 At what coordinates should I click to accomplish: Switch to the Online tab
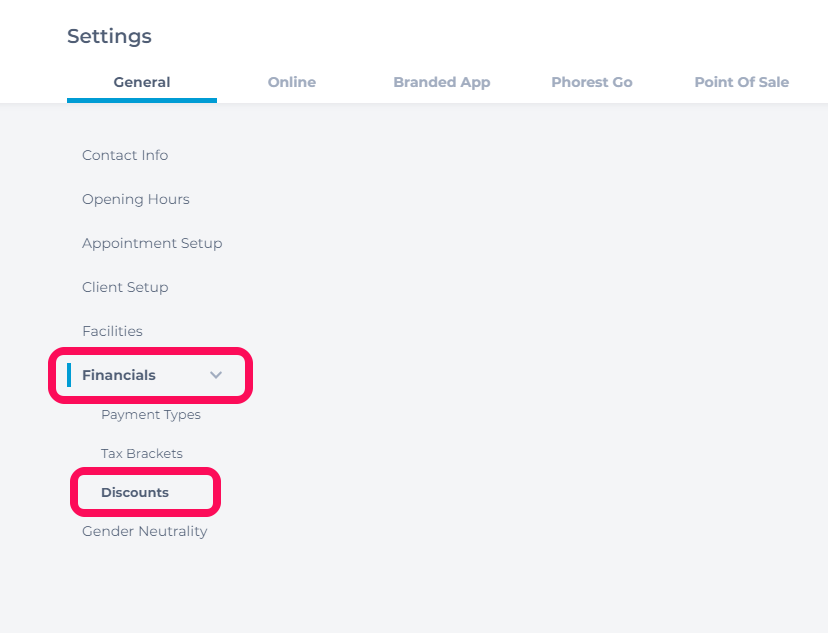[291, 82]
